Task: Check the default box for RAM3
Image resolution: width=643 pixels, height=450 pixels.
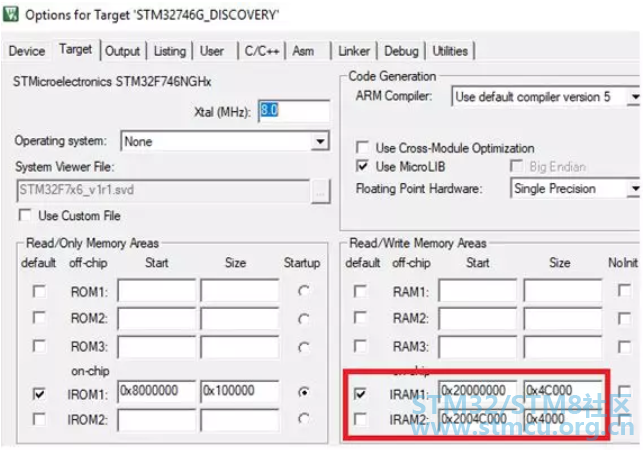Action: point(360,346)
